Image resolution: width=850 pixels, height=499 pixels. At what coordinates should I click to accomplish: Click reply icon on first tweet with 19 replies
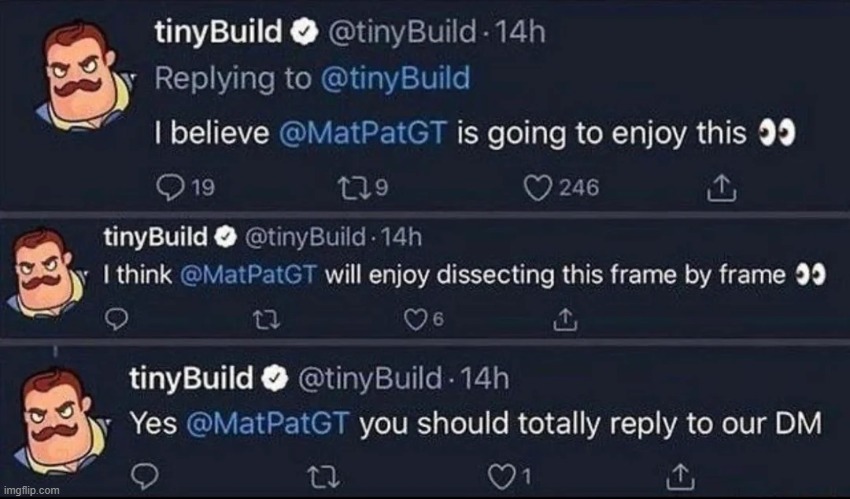tap(169, 188)
